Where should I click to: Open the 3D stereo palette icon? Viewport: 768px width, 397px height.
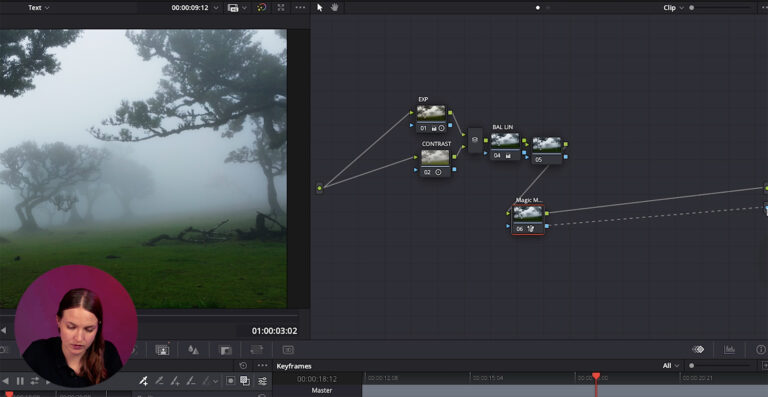[288, 350]
